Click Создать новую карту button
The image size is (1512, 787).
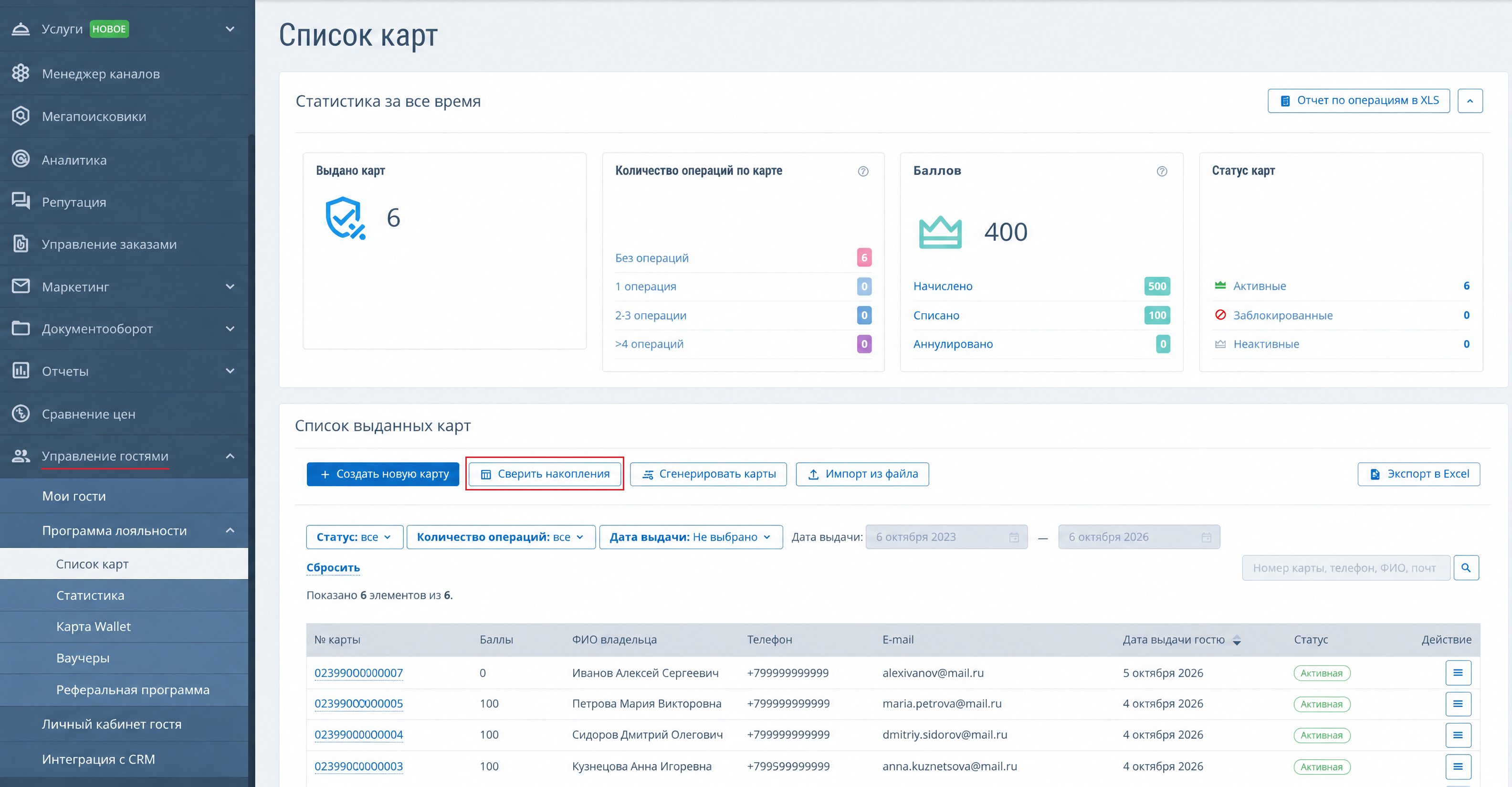tap(383, 475)
